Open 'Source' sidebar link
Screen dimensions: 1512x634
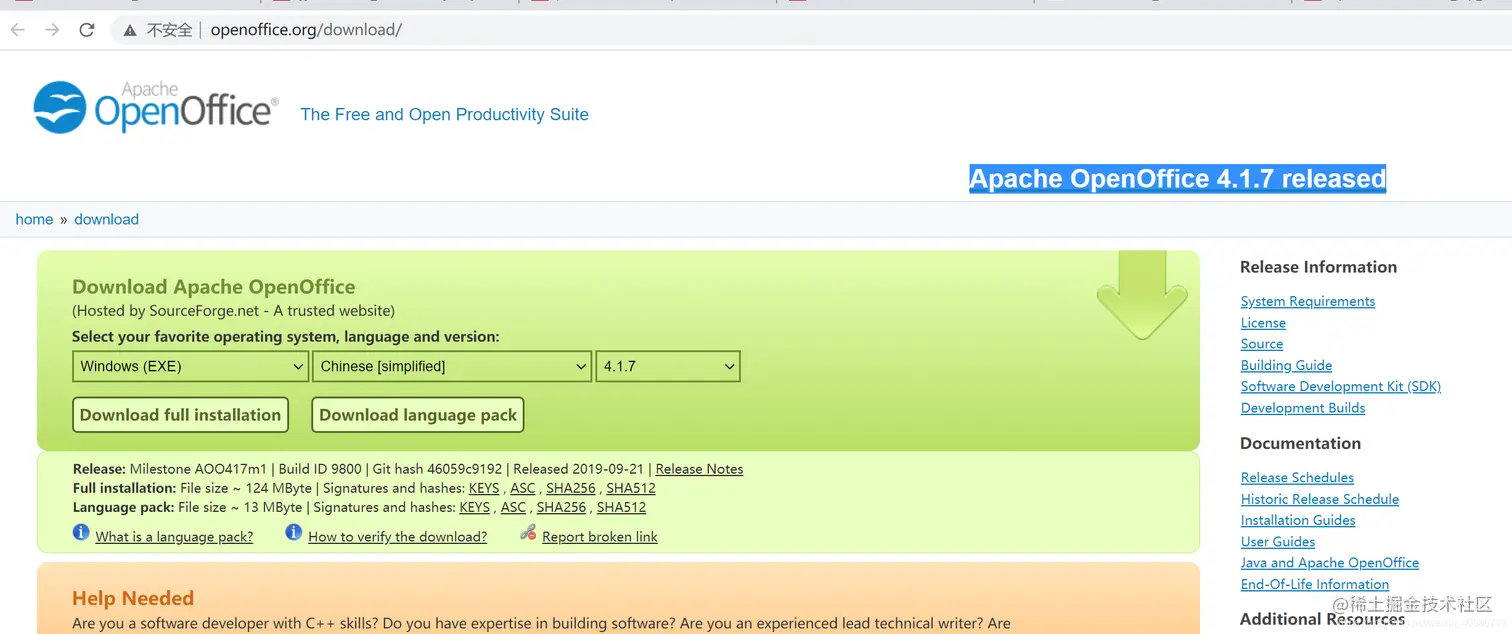(x=1262, y=344)
